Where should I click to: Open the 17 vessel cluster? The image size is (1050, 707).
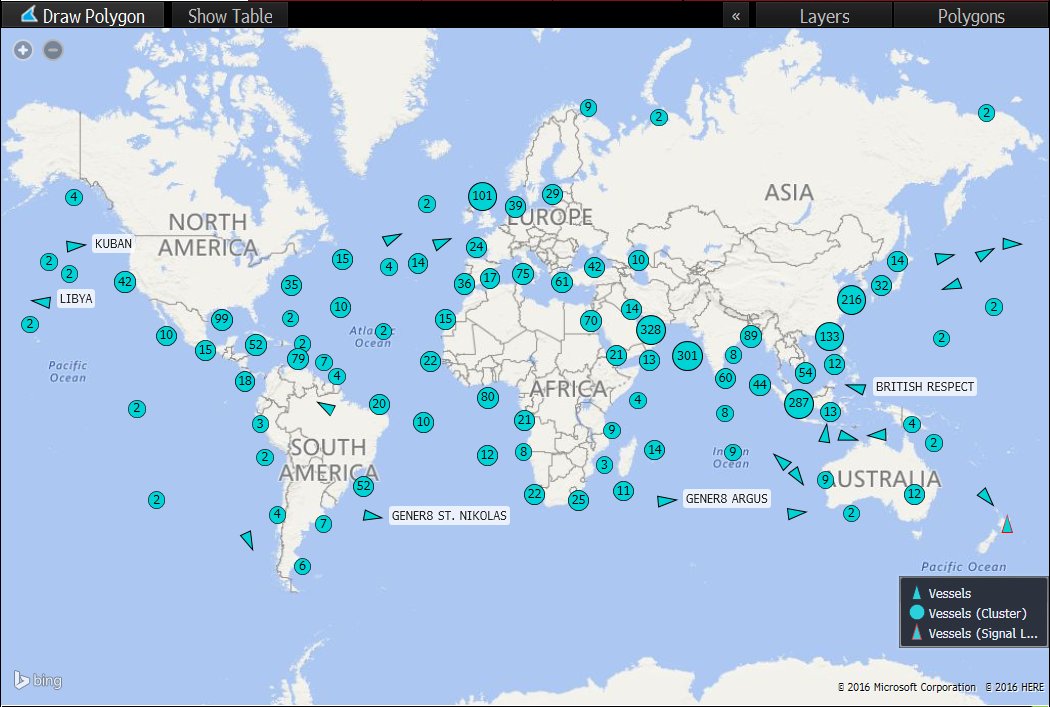point(490,278)
